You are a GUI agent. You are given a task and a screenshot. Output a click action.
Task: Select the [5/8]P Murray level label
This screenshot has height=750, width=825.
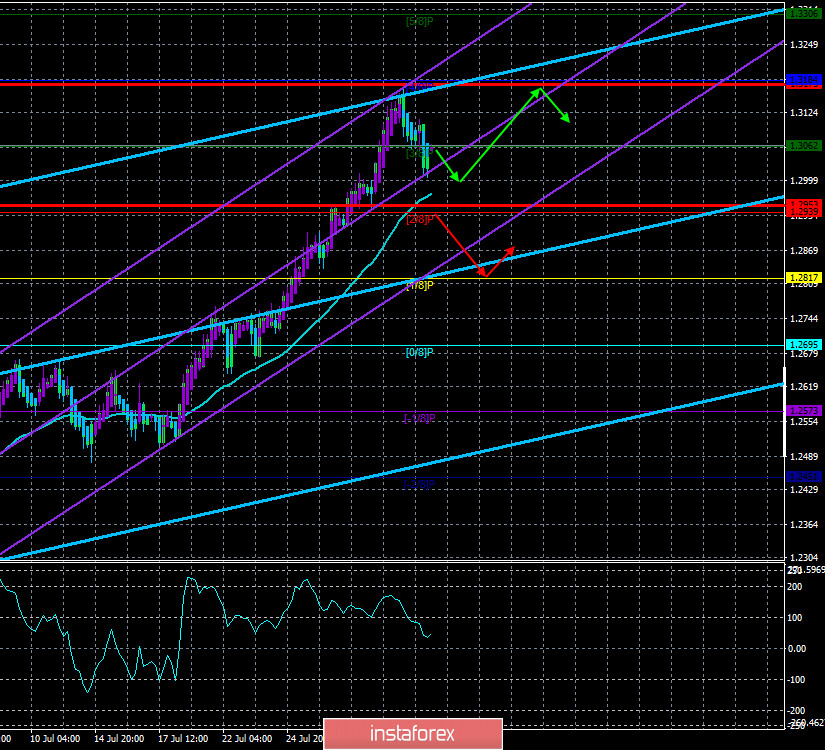(418, 19)
